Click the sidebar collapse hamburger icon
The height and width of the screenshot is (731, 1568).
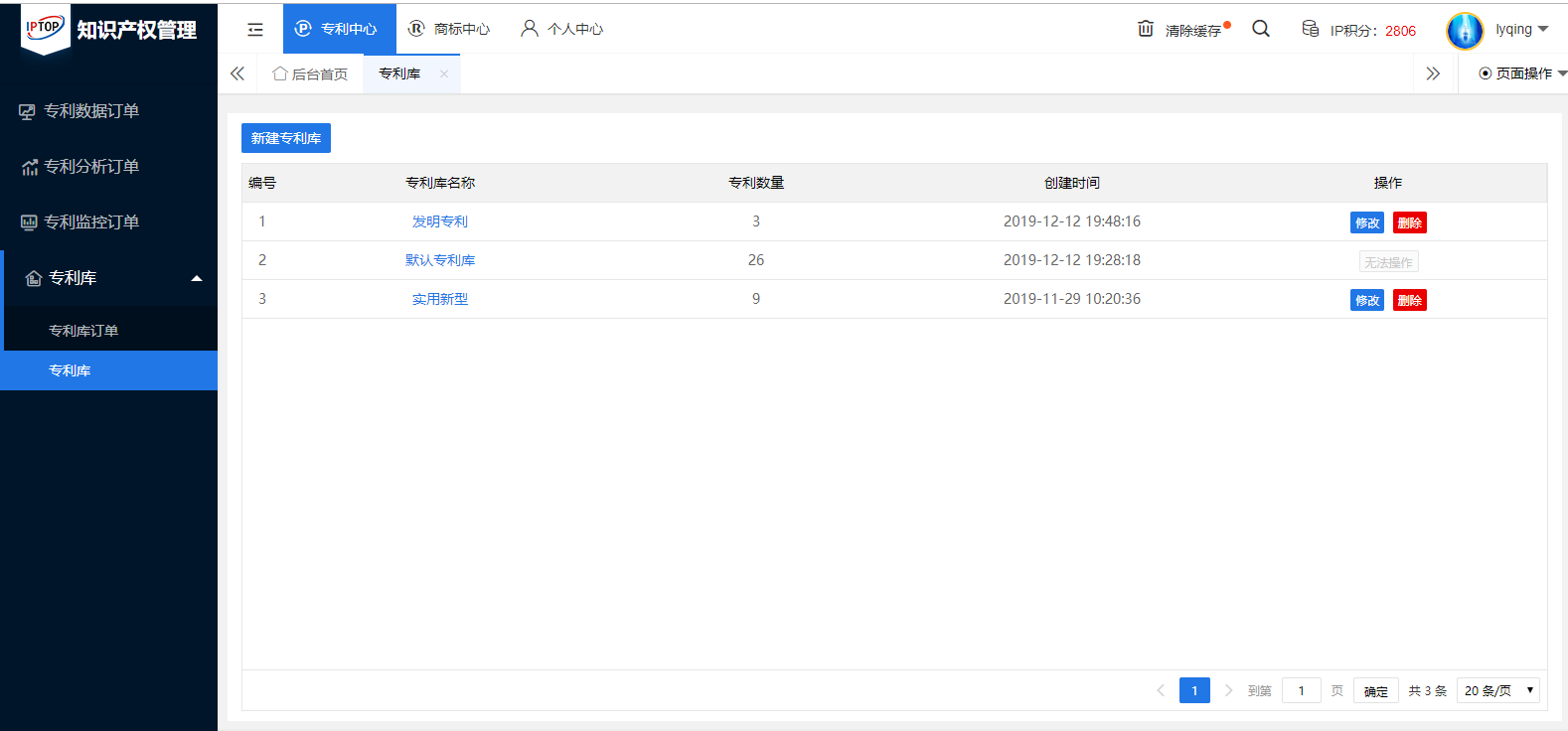click(x=255, y=30)
